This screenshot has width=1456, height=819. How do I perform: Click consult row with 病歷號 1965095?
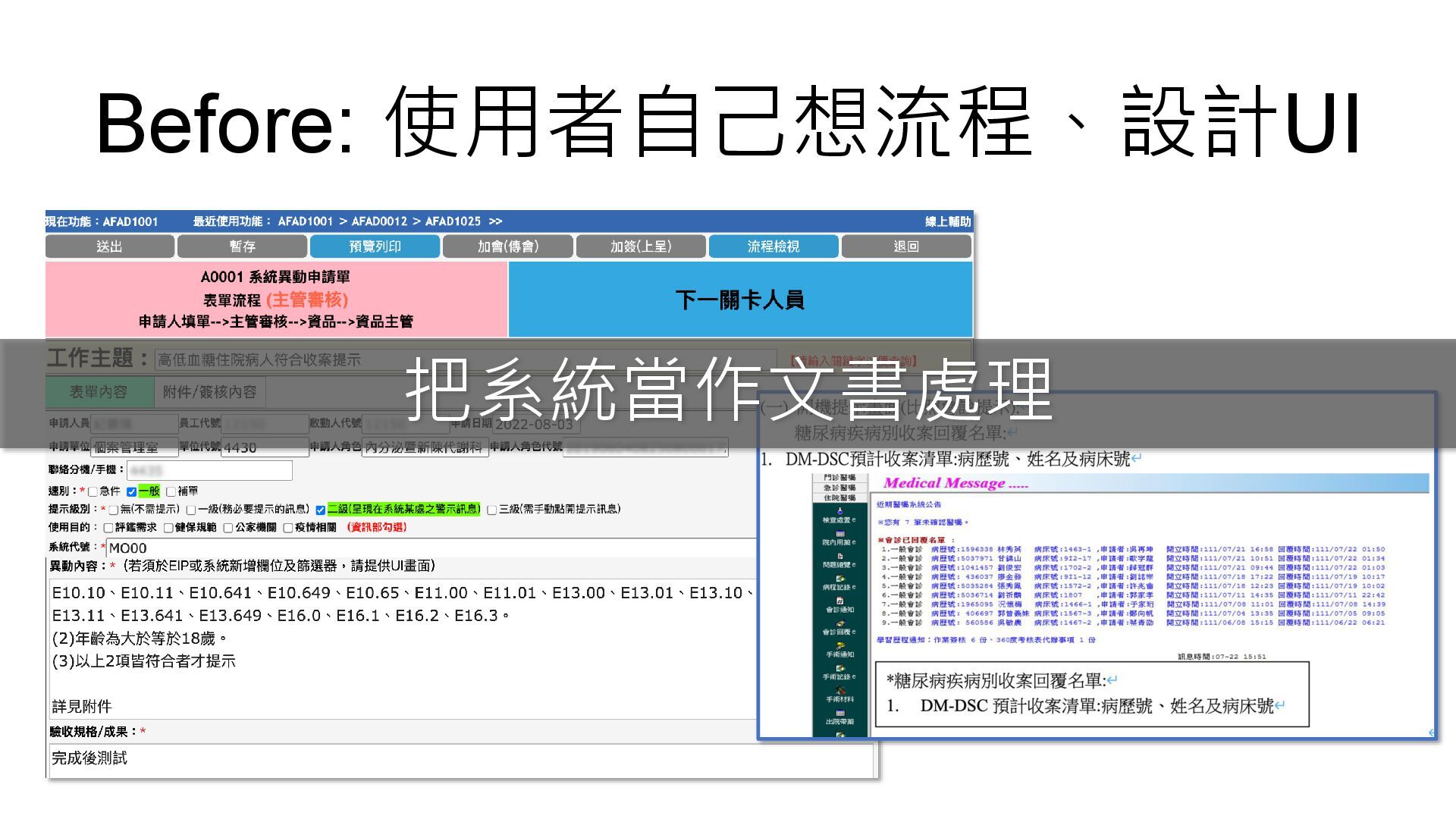point(1133,604)
